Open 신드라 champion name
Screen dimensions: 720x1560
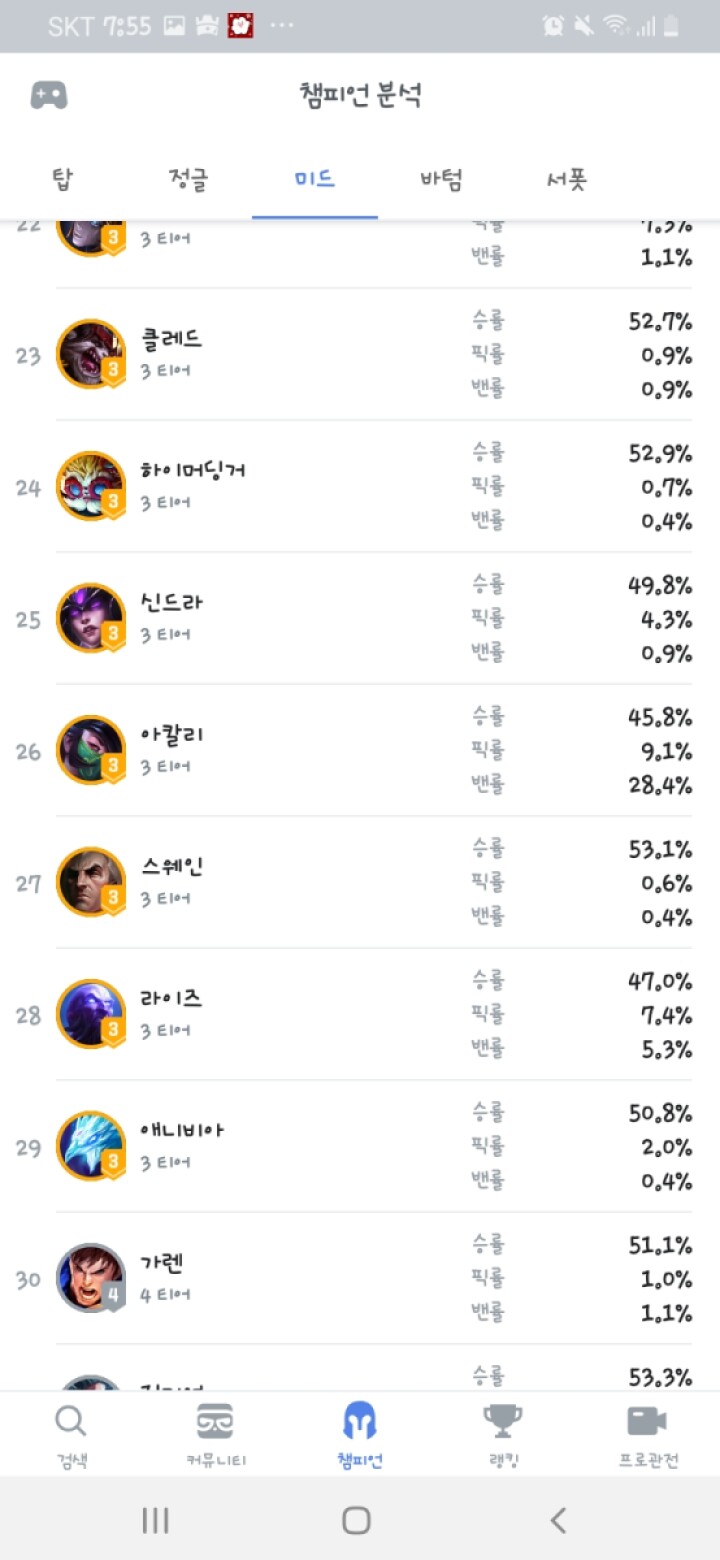pos(172,603)
